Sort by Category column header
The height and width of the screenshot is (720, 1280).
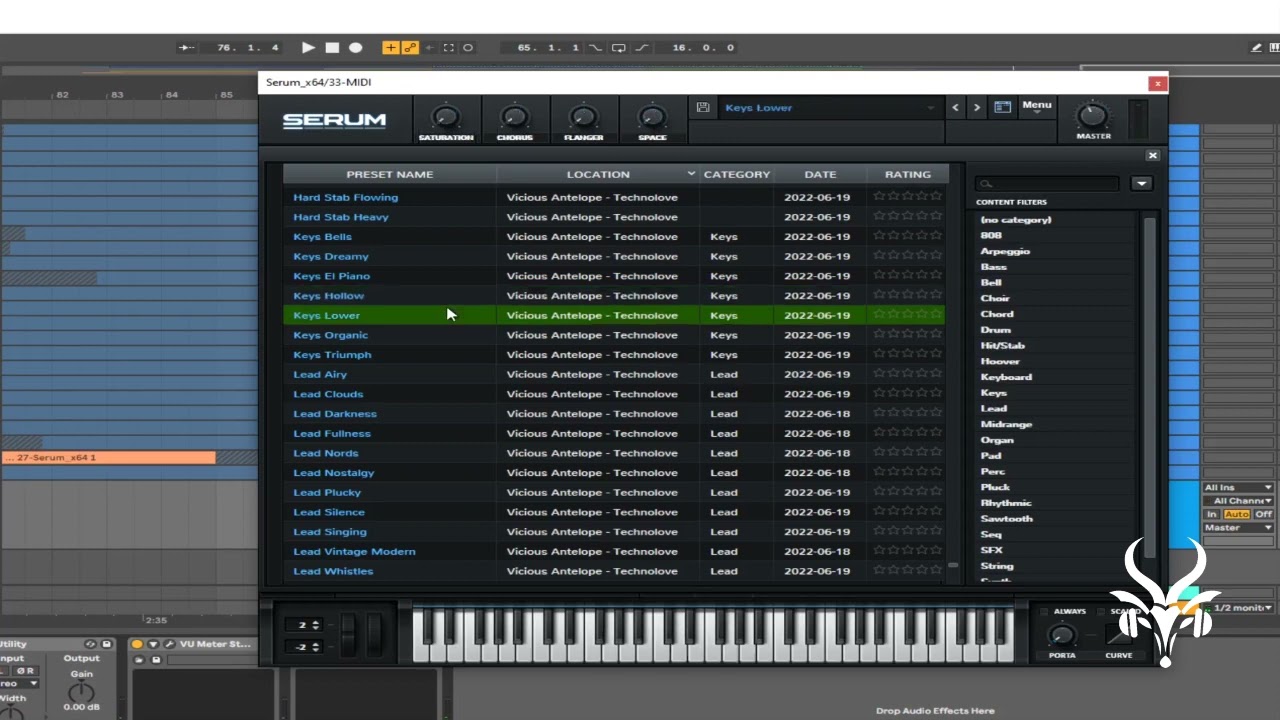point(737,174)
